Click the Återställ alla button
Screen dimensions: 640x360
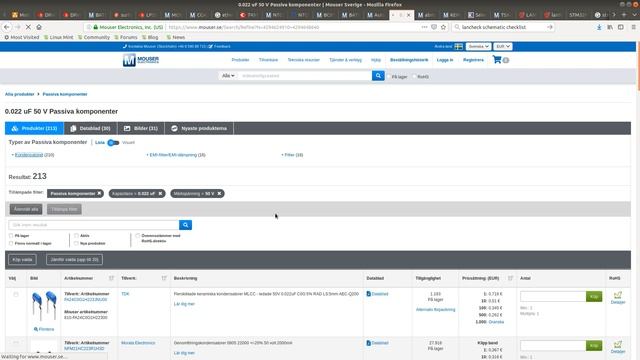click(x=26, y=209)
